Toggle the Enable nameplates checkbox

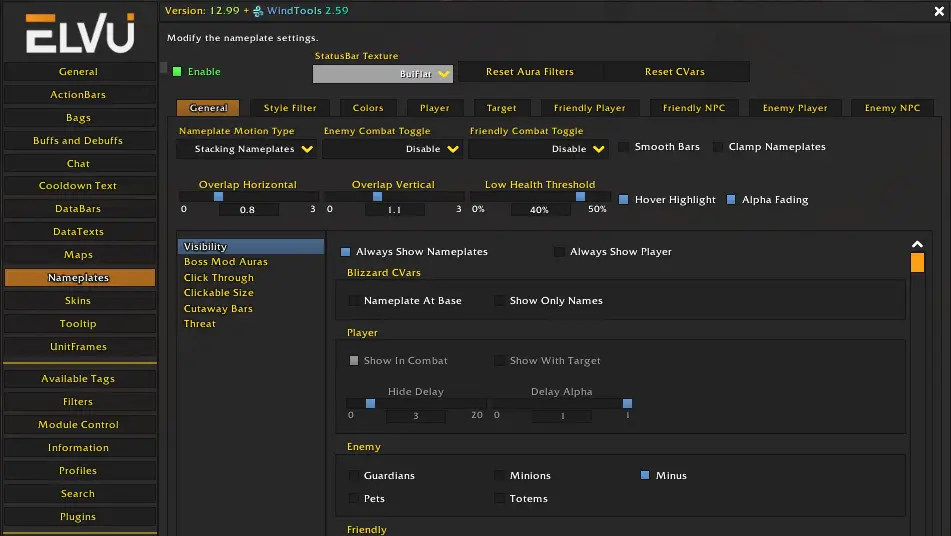177,72
